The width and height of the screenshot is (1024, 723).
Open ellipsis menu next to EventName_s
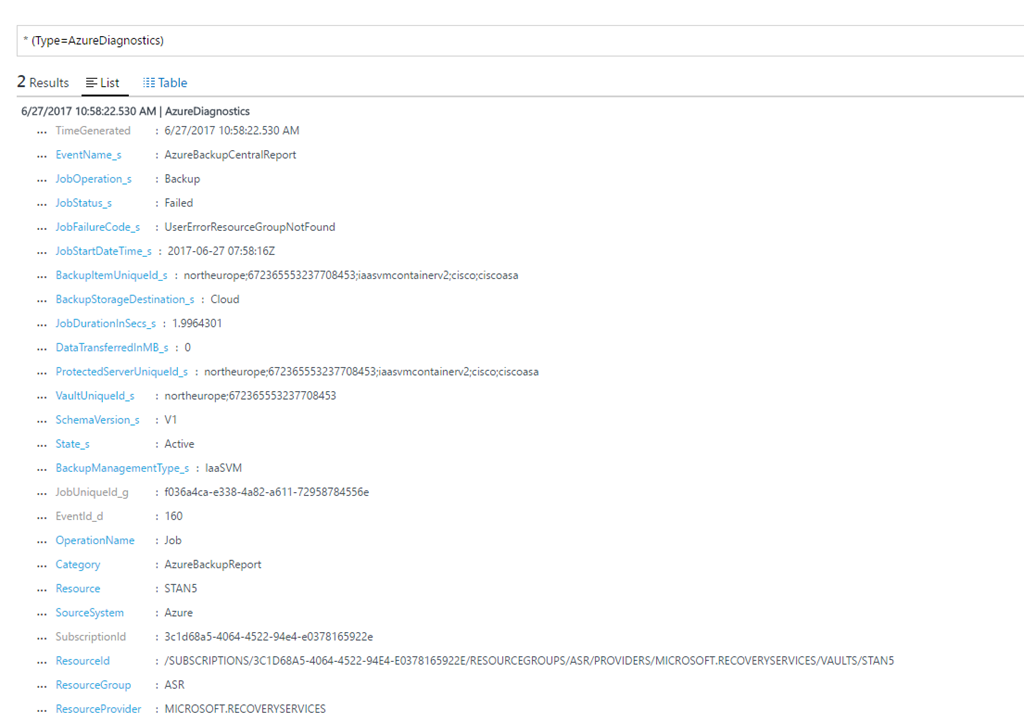pyautogui.click(x=41, y=155)
